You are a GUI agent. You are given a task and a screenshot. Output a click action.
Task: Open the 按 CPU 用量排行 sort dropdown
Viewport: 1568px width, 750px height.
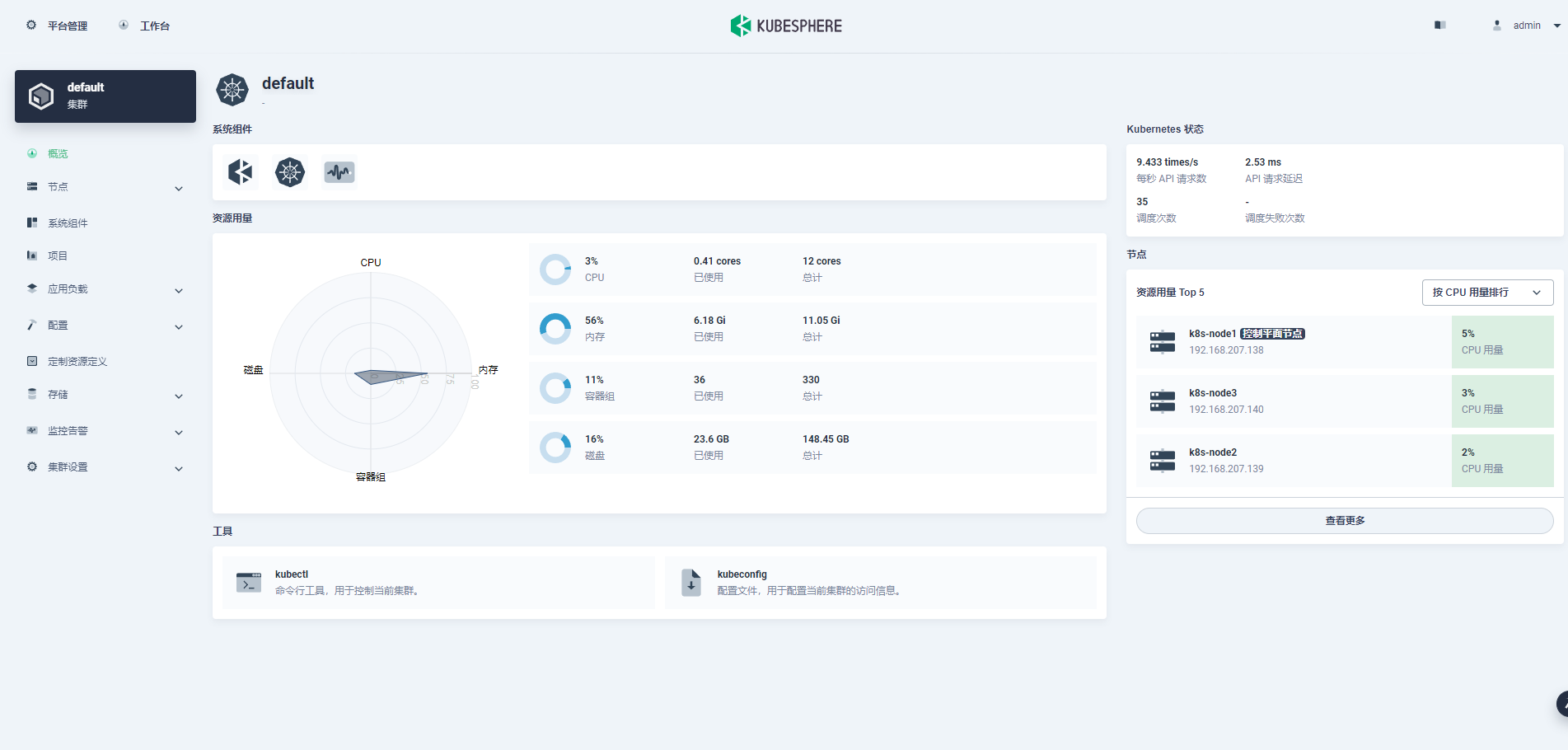[x=1487, y=293]
